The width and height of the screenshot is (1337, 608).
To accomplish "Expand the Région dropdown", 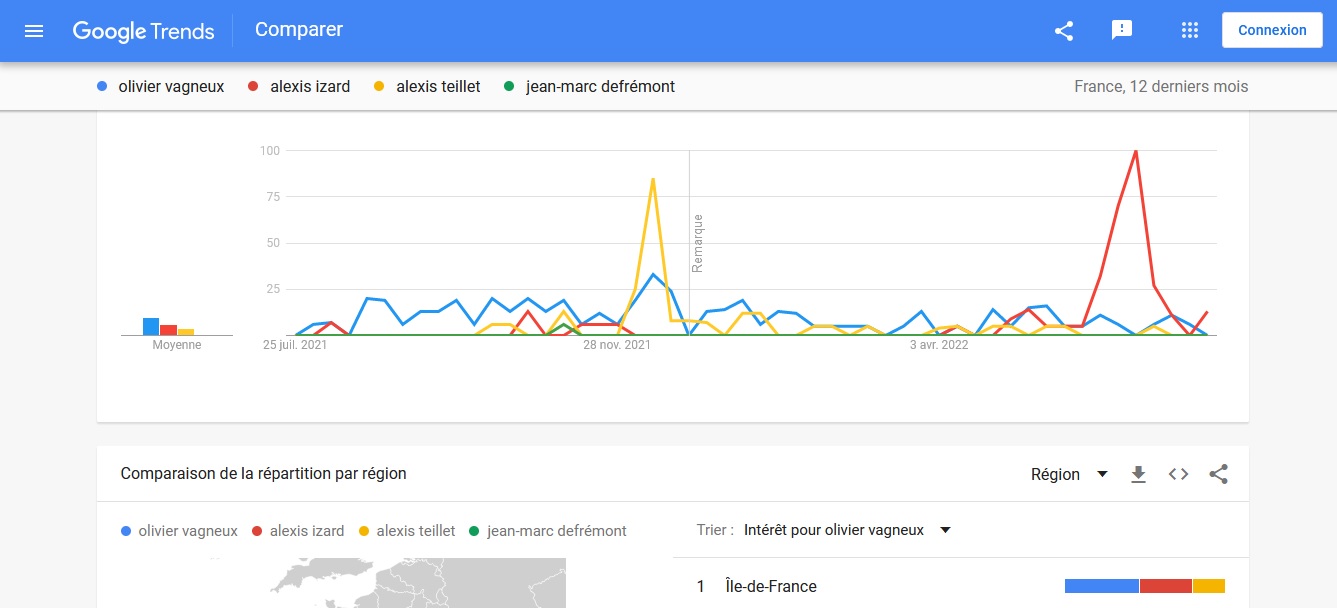I will tap(1069, 474).
